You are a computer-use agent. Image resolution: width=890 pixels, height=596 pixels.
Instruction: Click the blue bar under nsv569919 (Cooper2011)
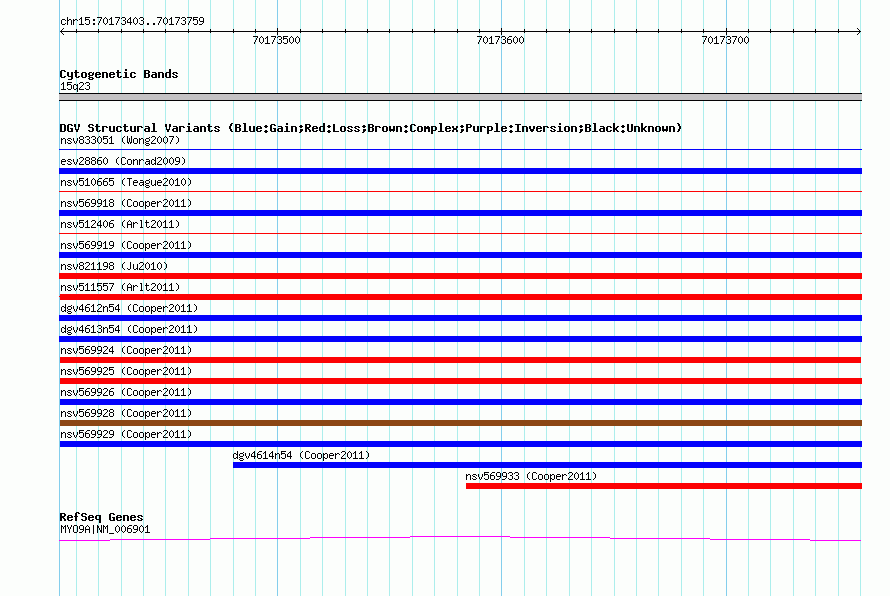click(460, 255)
